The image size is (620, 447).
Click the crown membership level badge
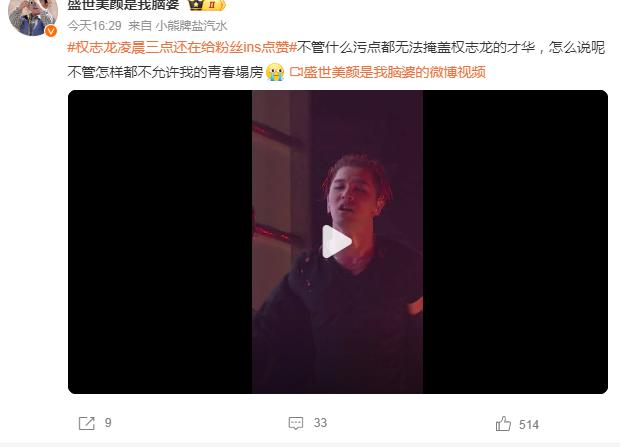(x=206, y=5)
